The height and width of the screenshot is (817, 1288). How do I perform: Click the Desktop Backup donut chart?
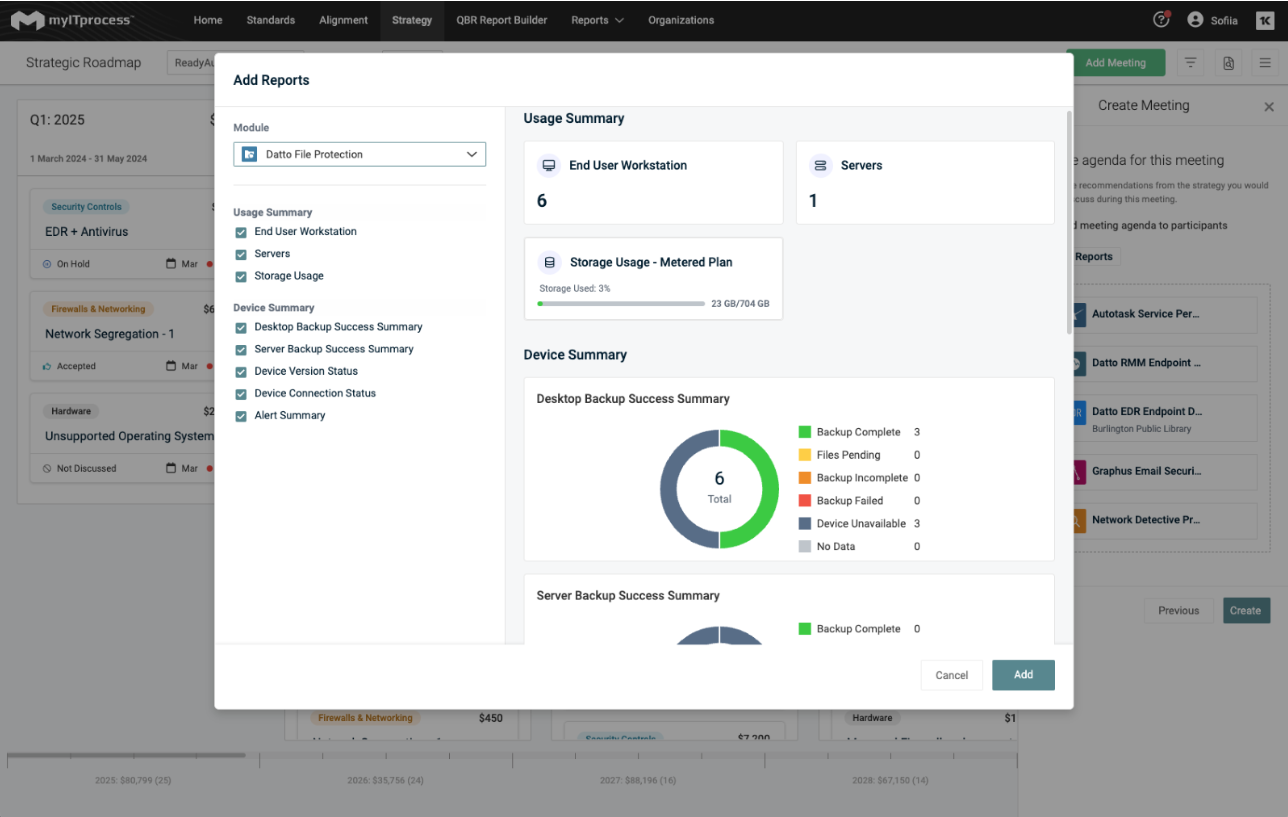coord(719,489)
